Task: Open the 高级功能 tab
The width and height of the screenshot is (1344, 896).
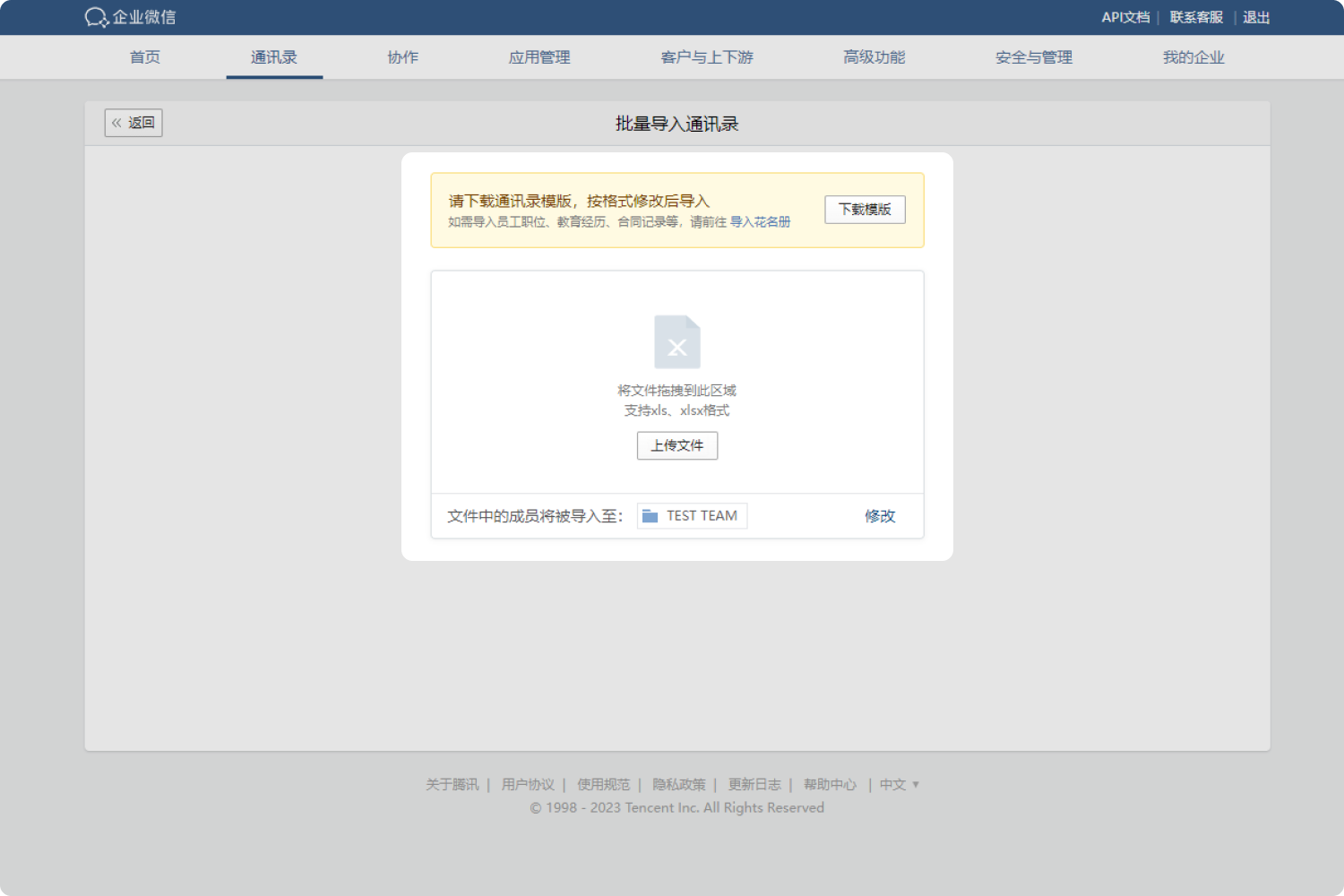Action: (874, 57)
